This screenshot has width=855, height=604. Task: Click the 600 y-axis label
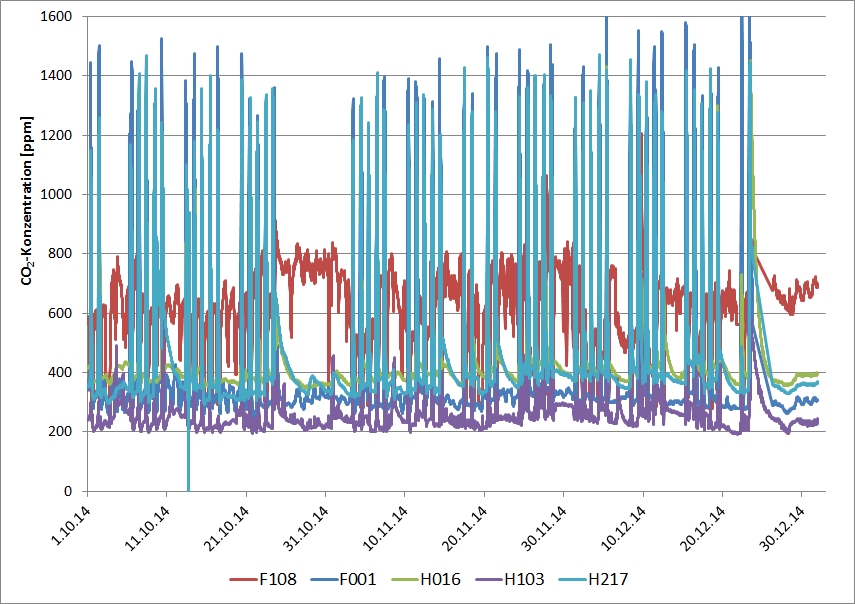[x=60, y=313]
